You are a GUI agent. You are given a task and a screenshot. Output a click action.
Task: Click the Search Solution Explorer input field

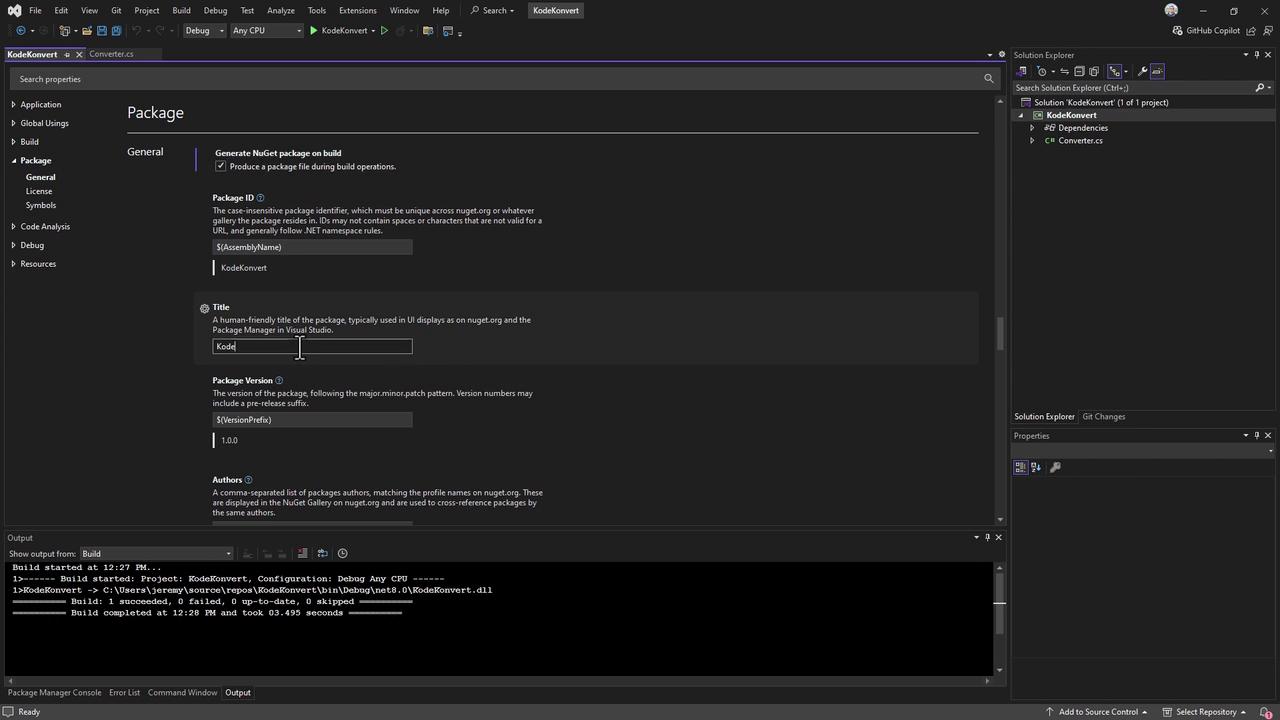1133,88
